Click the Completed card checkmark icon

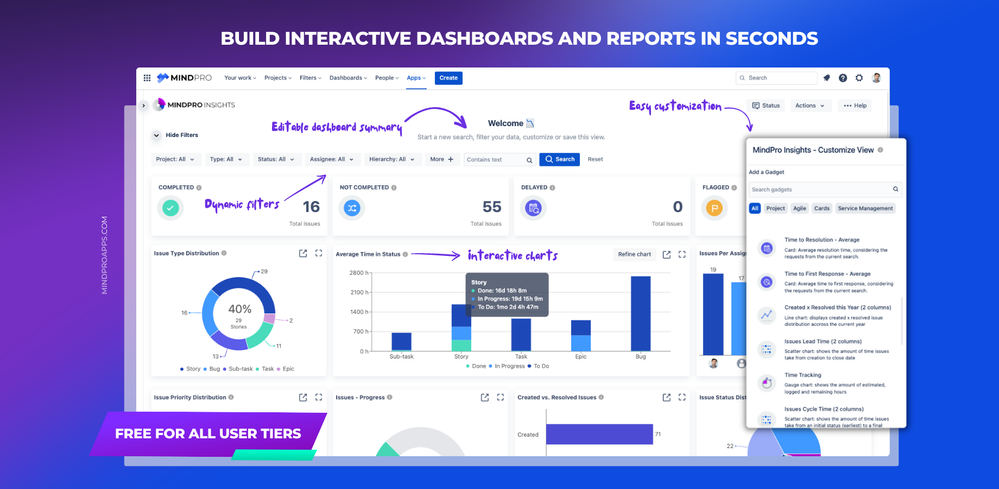point(170,208)
